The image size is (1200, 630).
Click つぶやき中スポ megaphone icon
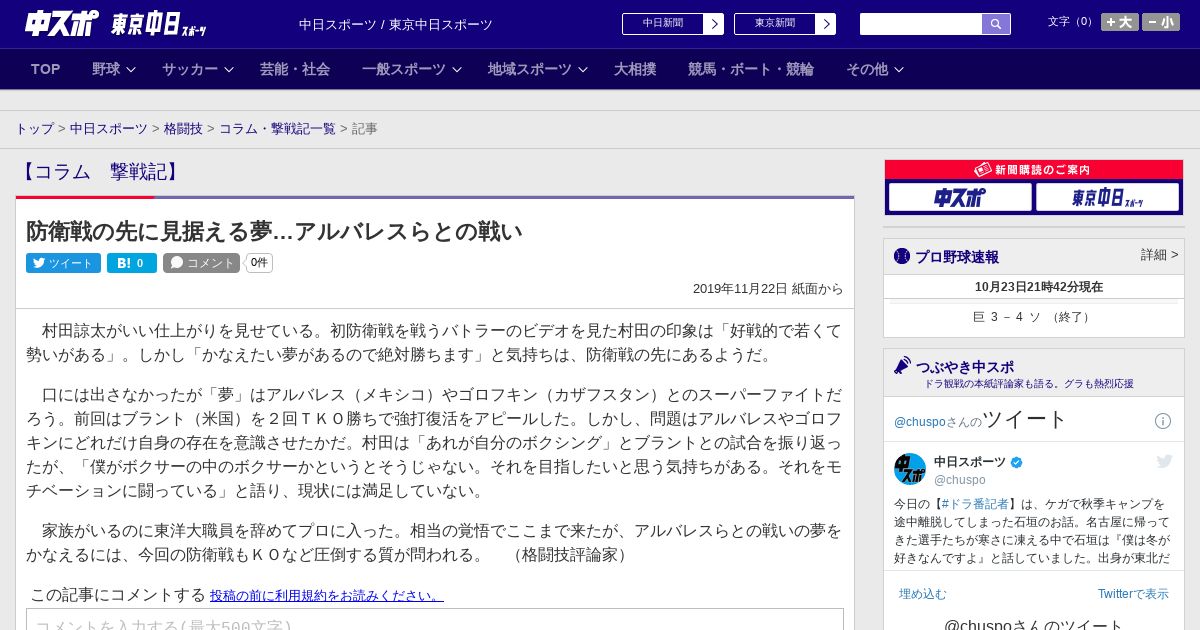(903, 366)
